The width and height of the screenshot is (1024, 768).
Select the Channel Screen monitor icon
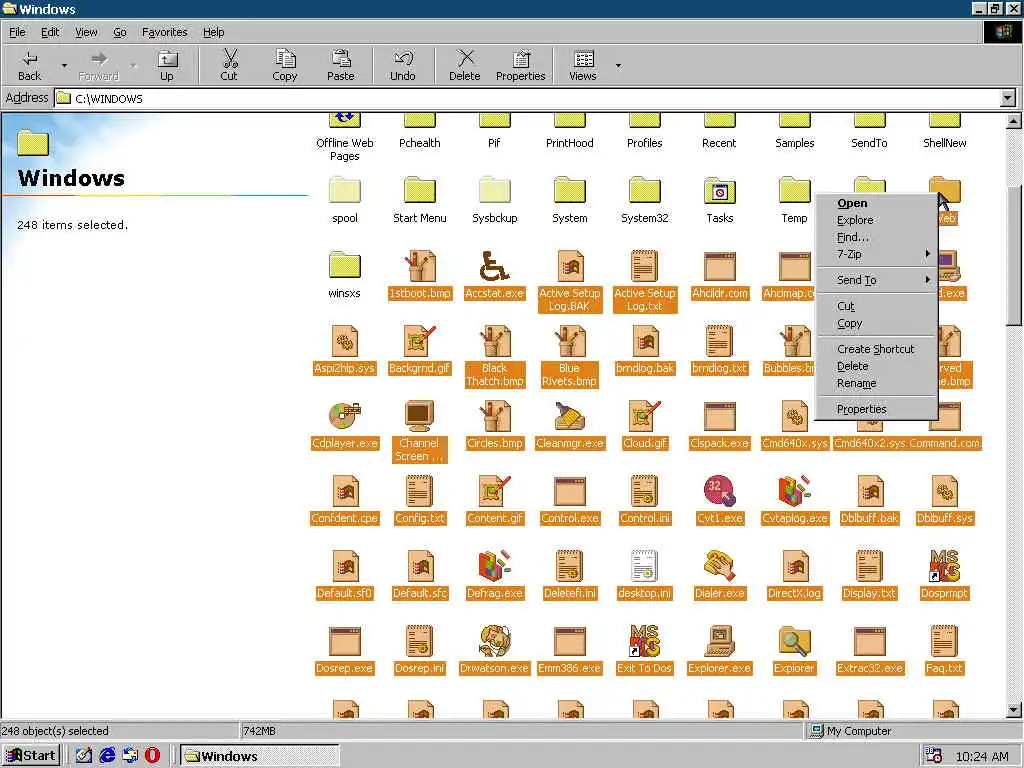point(419,416)
